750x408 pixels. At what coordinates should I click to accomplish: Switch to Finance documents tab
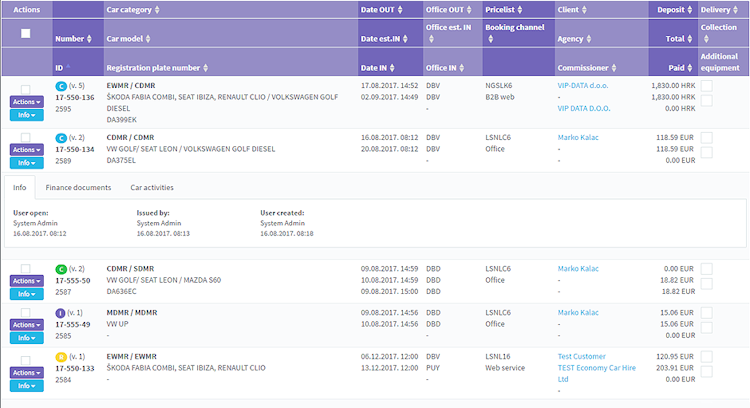pos(78,187)
